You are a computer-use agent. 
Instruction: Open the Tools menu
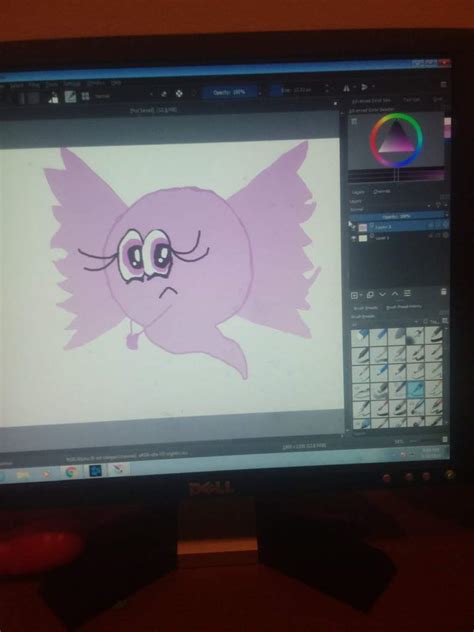(51, 85)
